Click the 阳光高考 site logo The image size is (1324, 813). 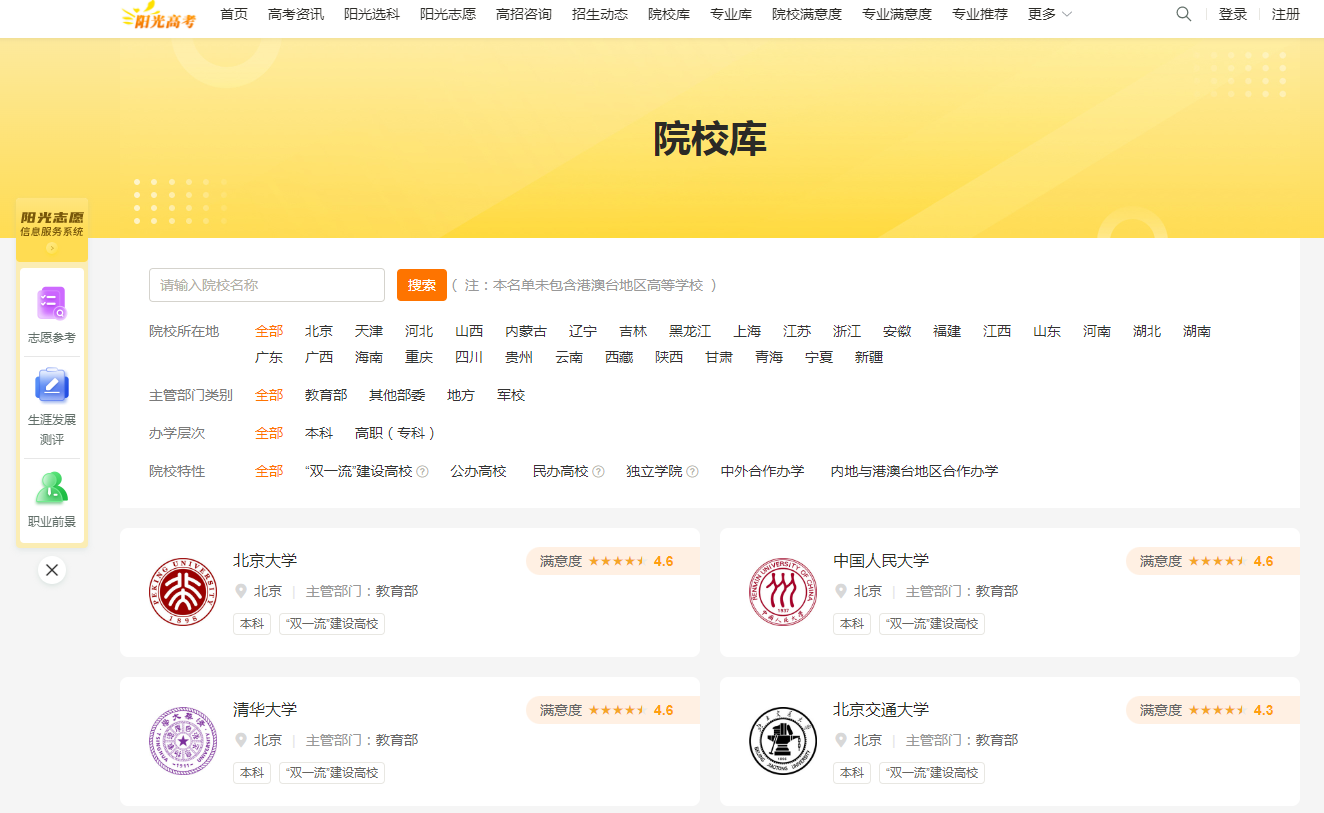point(158,15)
